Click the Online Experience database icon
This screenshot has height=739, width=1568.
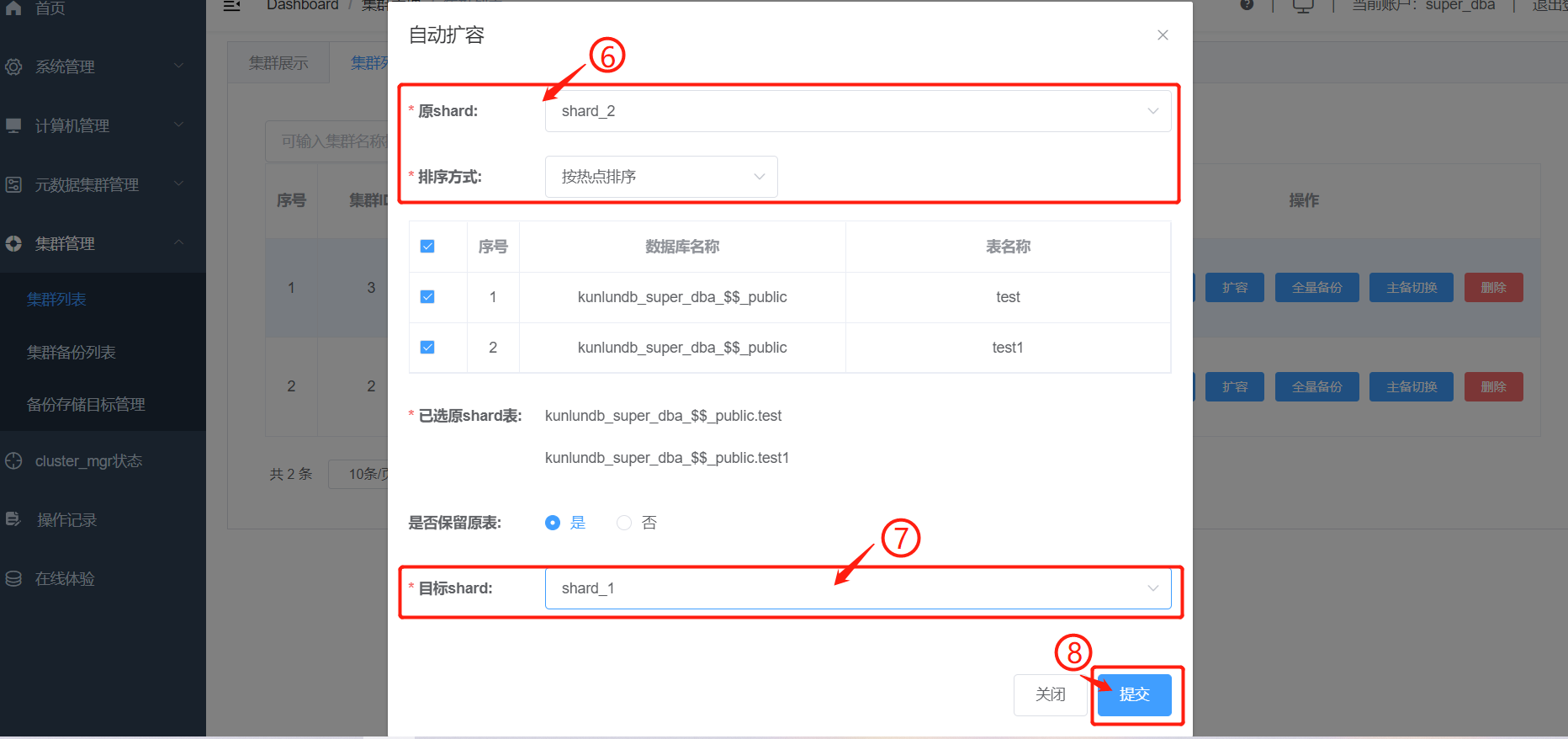(x=13, y=579)
